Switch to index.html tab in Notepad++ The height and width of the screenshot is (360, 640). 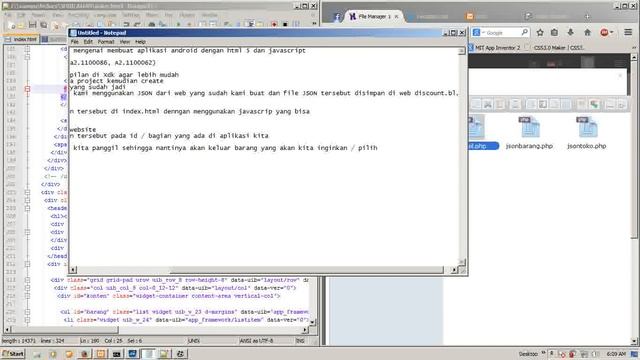coord(21,39)
